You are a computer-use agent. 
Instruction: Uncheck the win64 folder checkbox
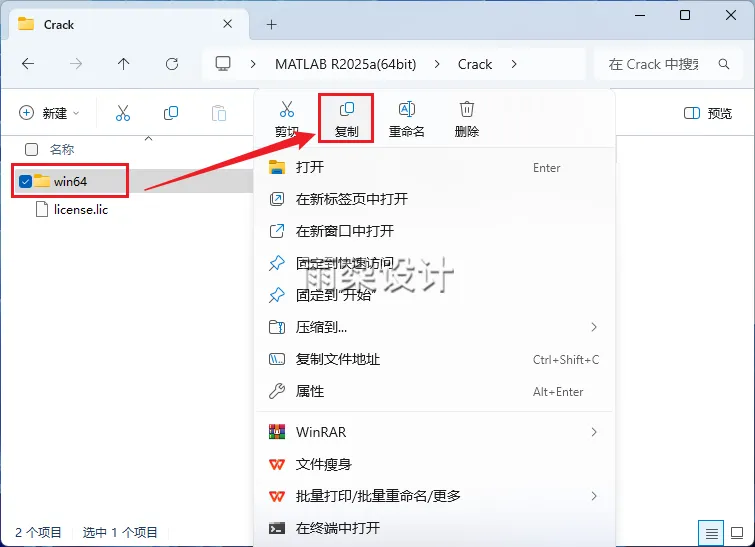pos(25,182)
